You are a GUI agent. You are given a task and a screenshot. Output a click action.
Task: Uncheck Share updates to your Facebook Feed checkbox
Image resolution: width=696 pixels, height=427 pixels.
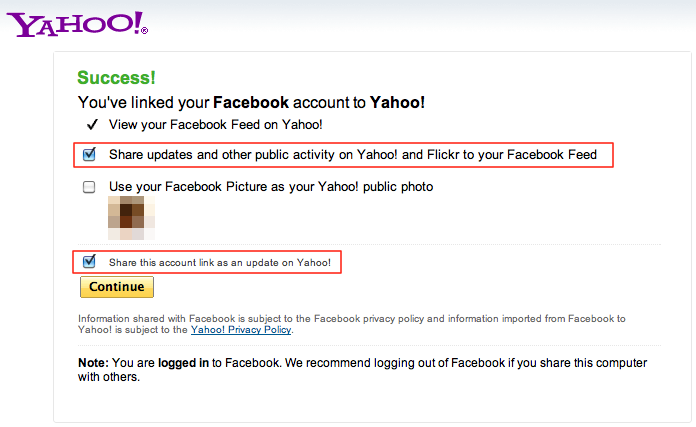click(89, 154)
